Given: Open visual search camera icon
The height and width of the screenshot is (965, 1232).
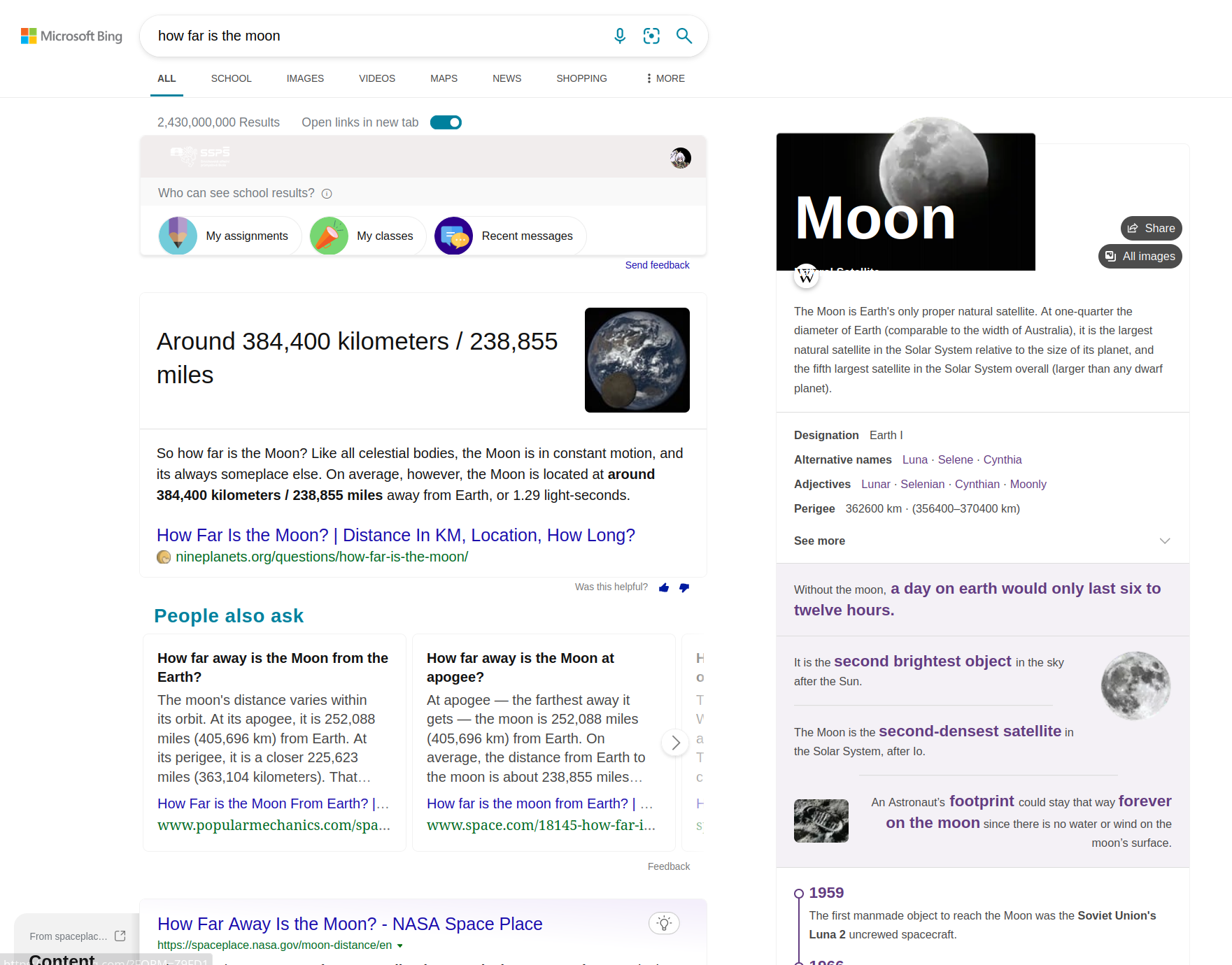Looking at the screenshot, I should [x=651, y=36].
